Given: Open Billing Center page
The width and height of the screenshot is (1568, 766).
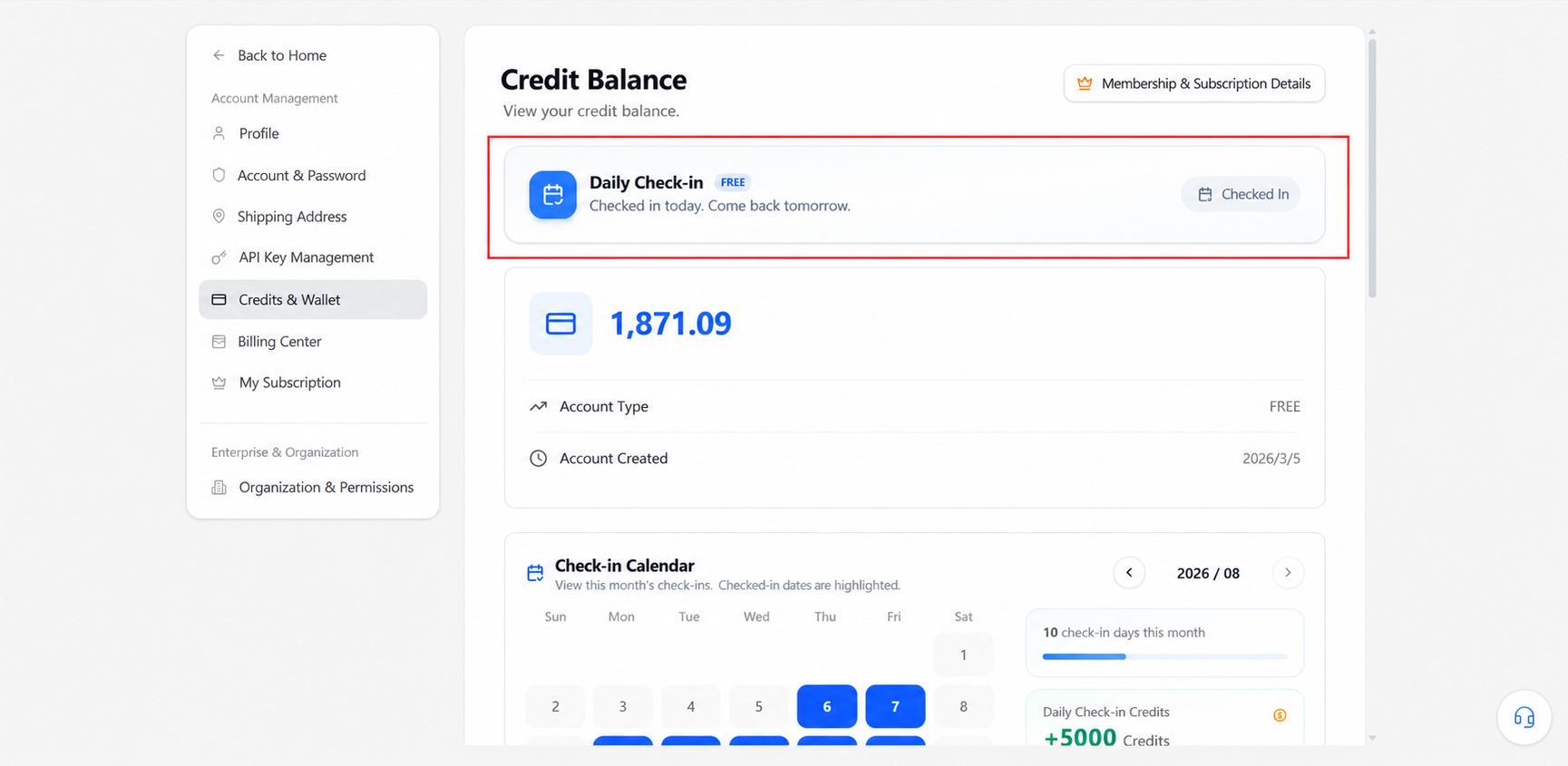Looking at the screenshot, I should [x=313, y=342].
